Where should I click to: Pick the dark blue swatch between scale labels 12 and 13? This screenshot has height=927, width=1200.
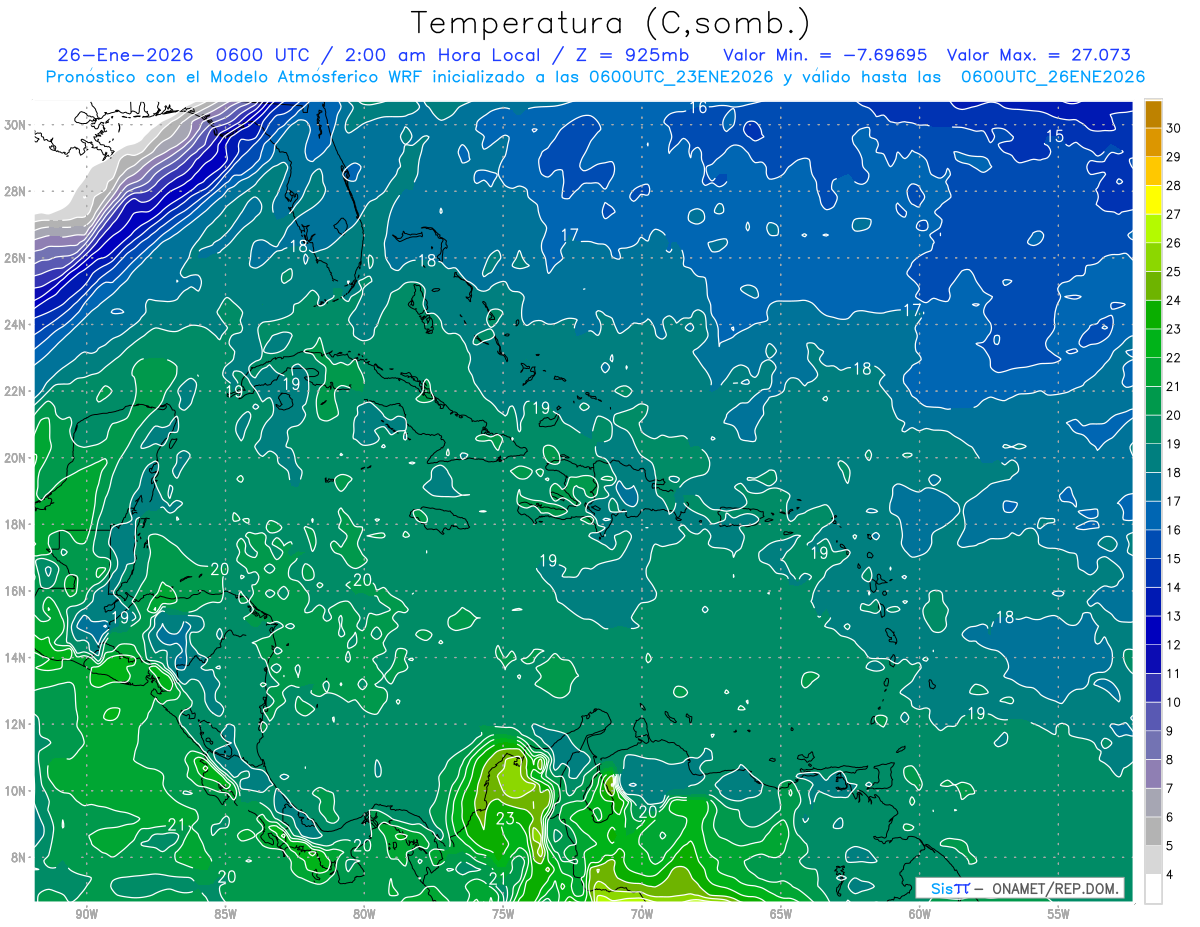(1153, 630)
